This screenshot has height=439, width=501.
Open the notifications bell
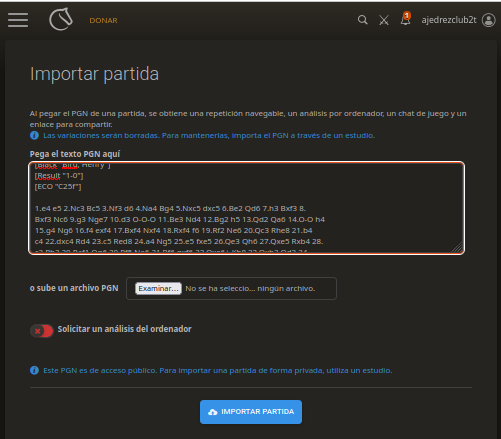[405, 19]
